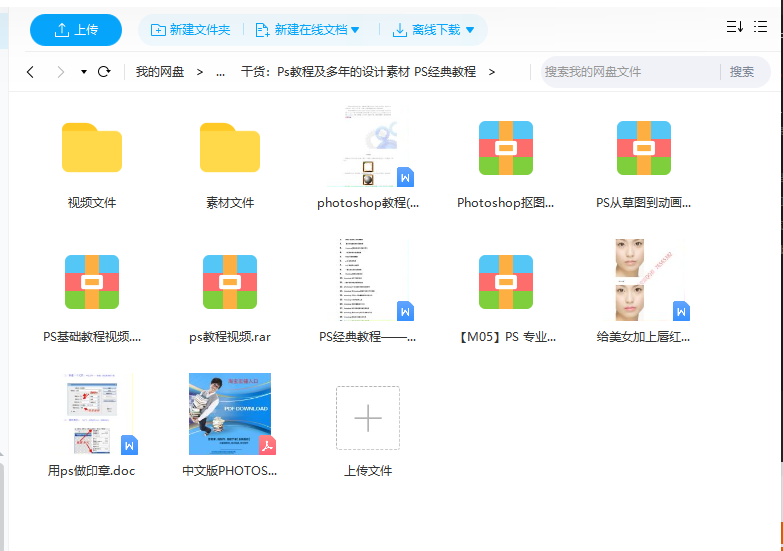This screenshot has height=551, width=783.
Task: Go back with the left arrow
Action: point(30,72)
